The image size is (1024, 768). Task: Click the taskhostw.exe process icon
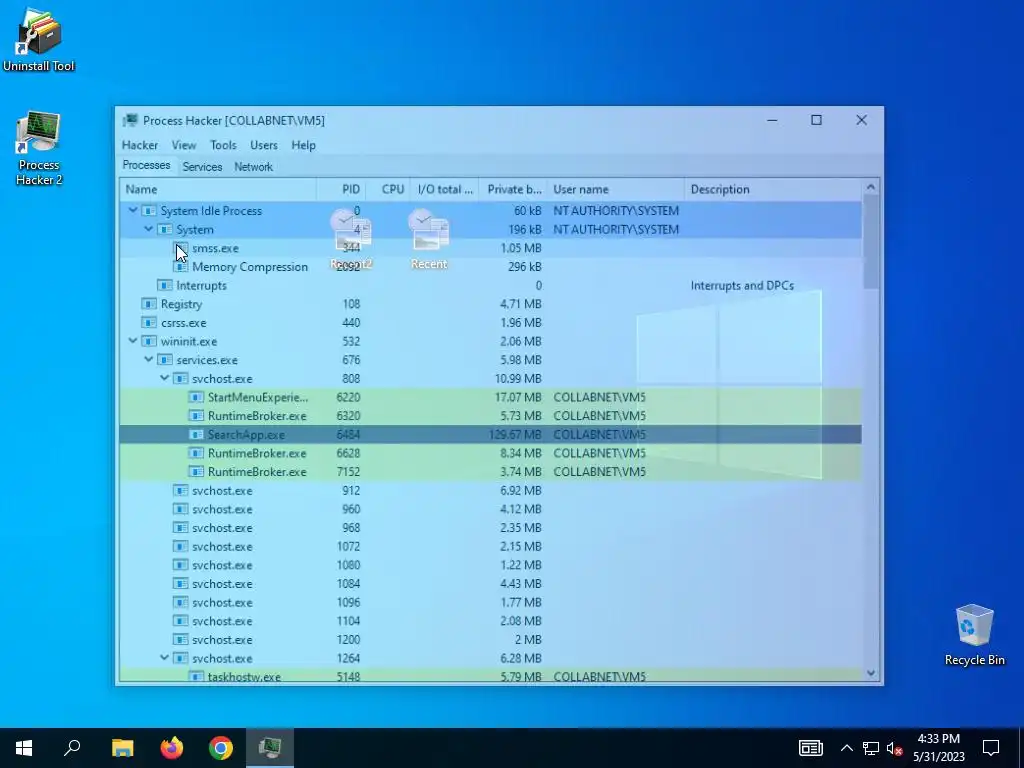coord(197,677)
